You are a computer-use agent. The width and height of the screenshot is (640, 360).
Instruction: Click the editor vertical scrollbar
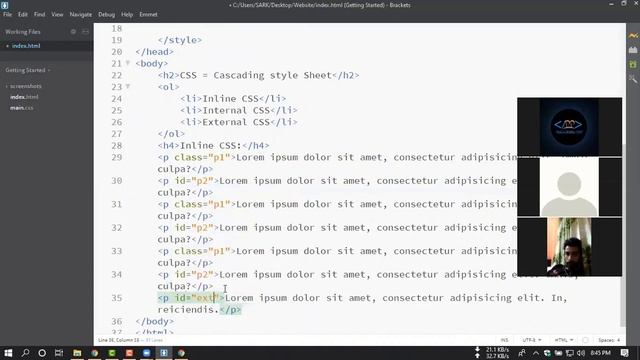[623, 235]
